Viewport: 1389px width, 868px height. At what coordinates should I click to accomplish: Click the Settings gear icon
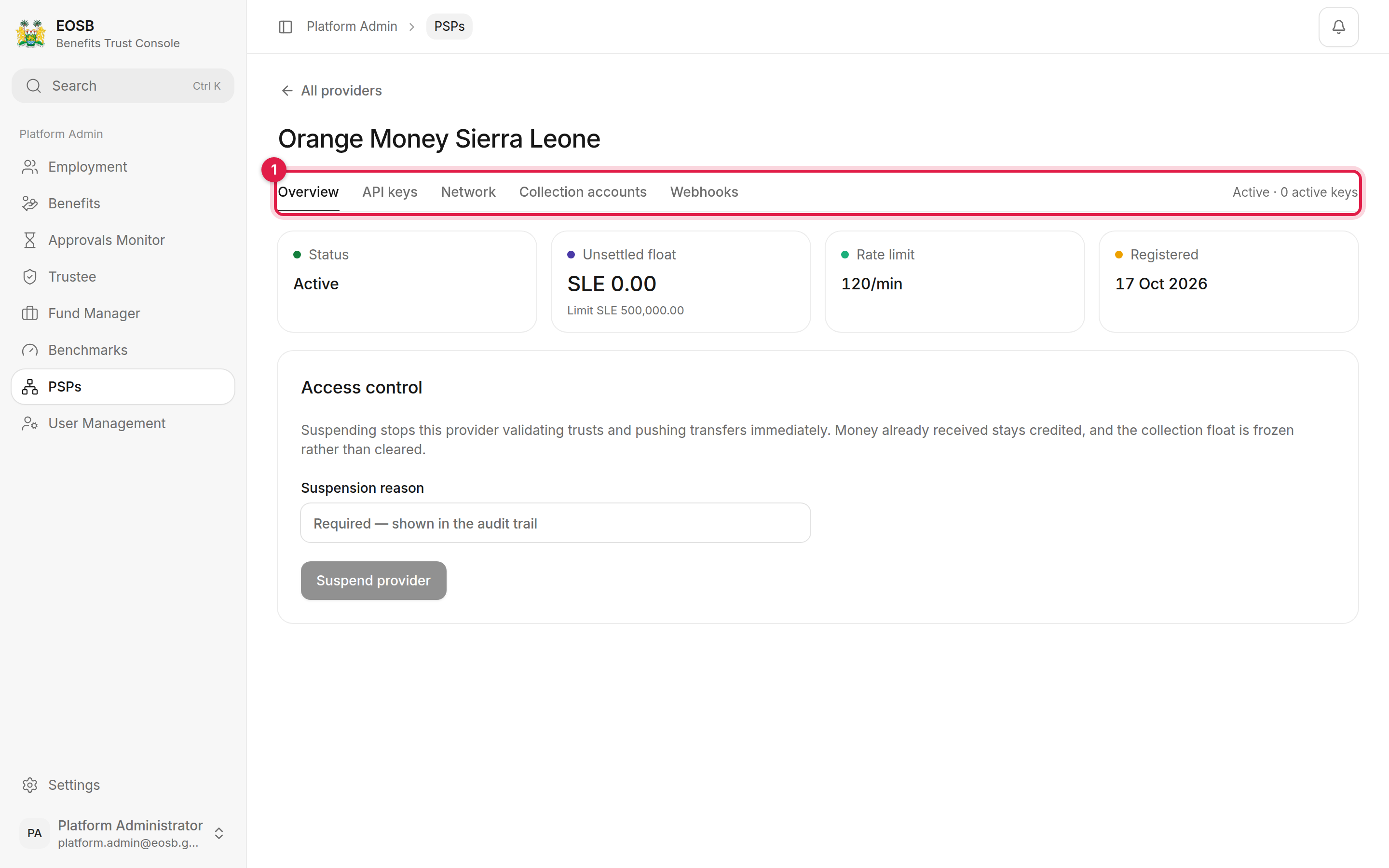30,785
